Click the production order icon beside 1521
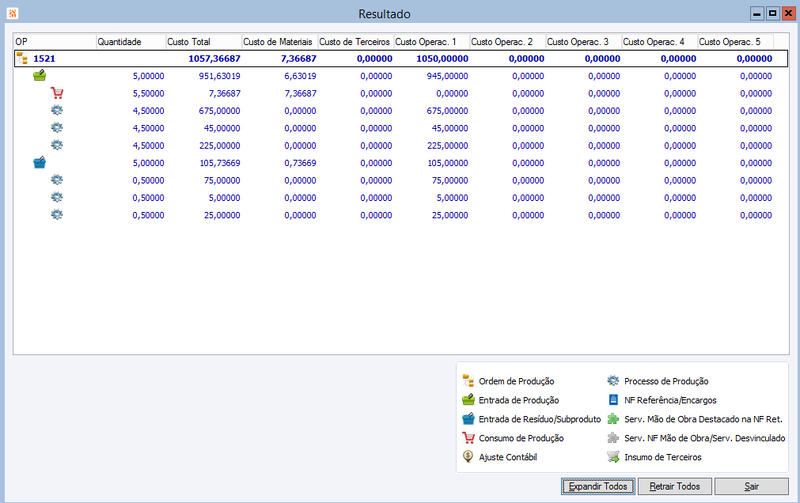800x503 pixels. coord(22,58)
